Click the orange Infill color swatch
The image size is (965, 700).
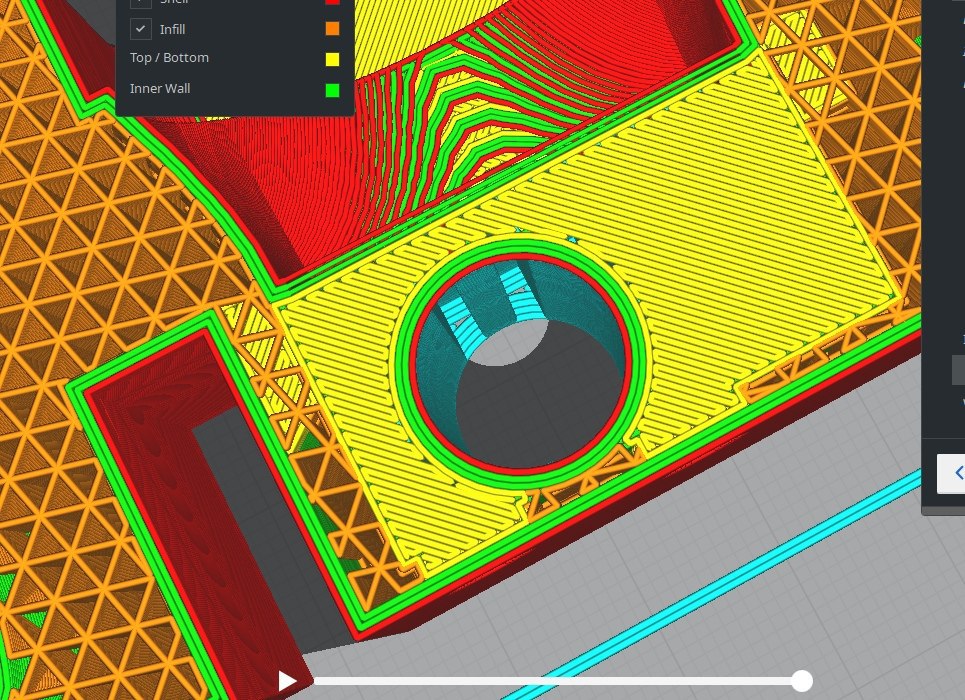click(332, 28)
